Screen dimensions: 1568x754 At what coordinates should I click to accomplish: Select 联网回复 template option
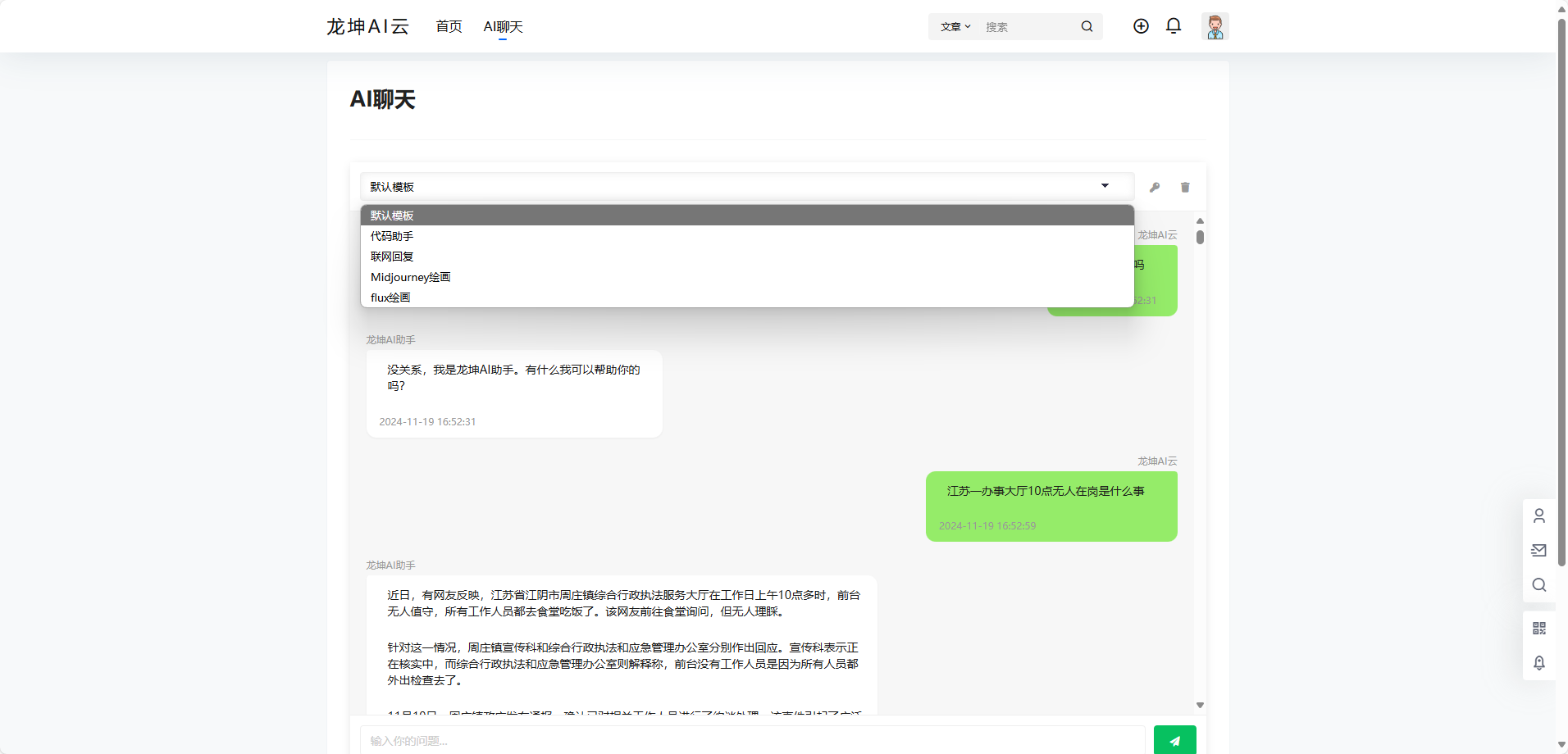pos(747,257)
